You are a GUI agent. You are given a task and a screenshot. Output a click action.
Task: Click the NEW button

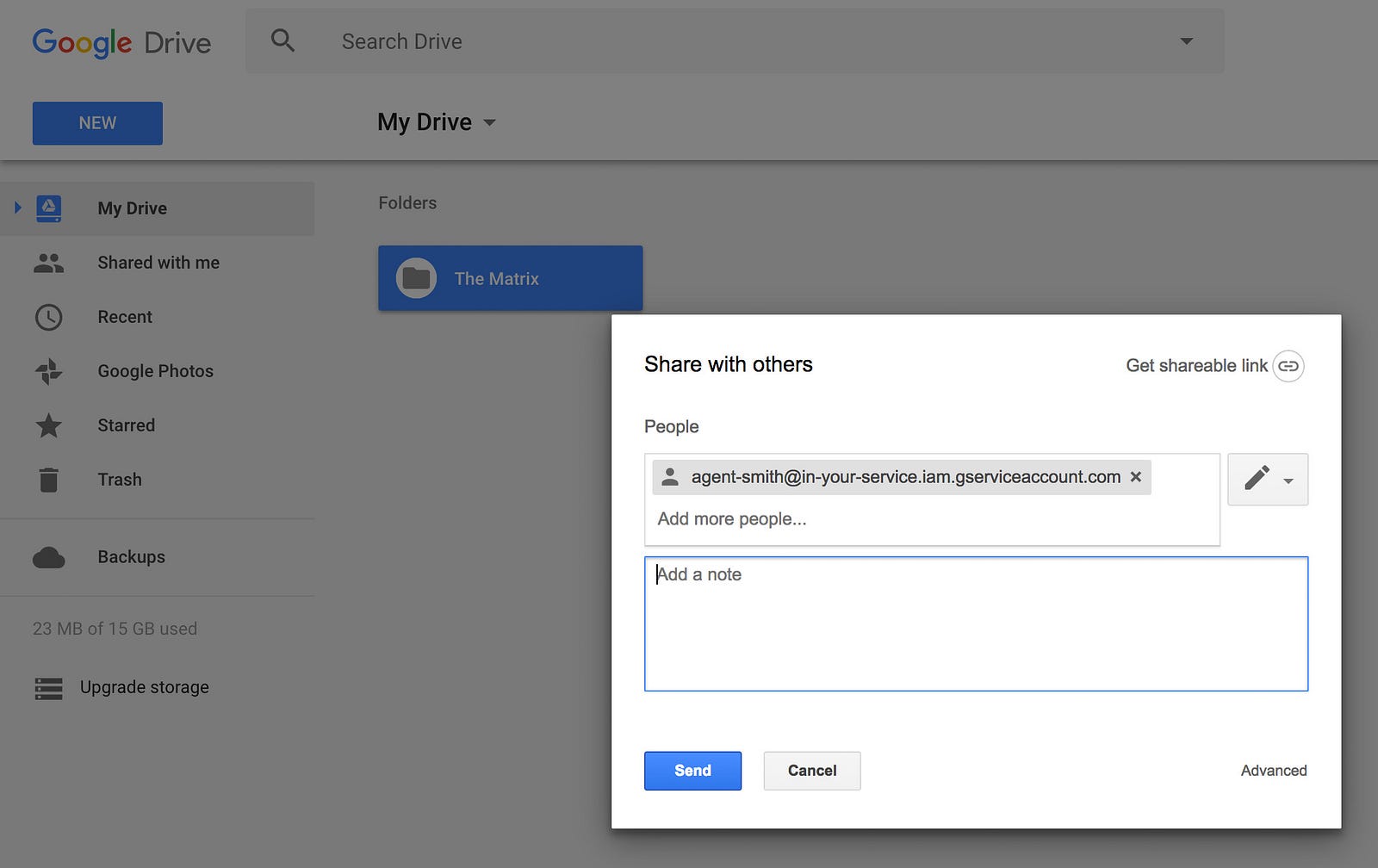point(97,123)
